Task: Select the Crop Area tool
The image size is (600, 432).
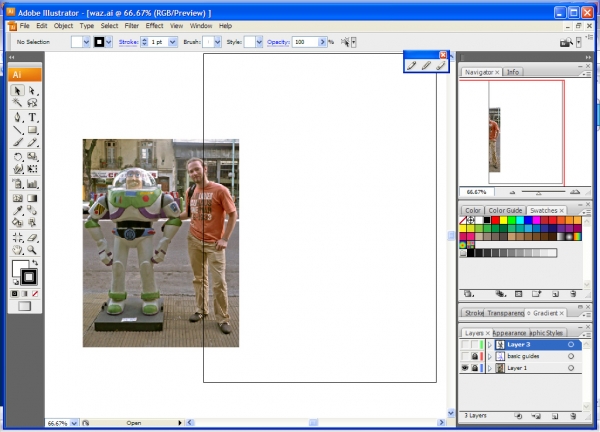Action: (17, 237)
